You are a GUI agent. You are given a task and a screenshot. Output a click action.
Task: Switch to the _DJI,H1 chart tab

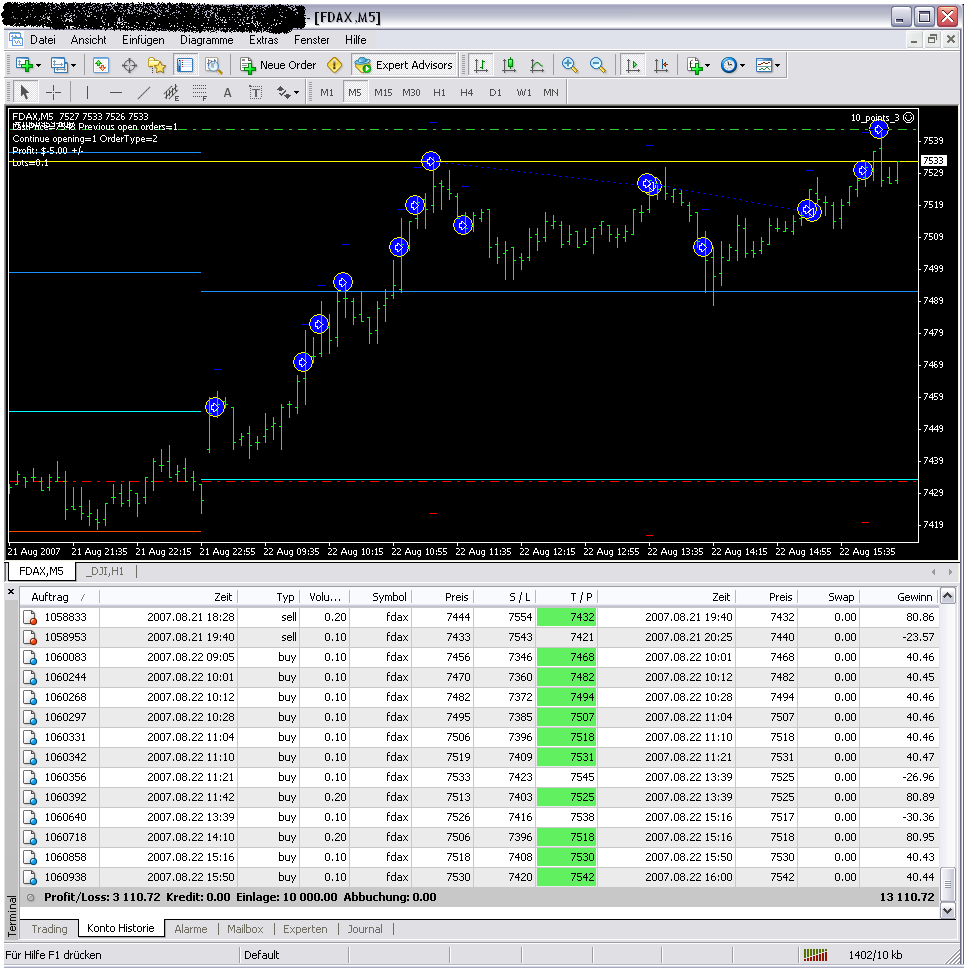(x=104, y=571)
